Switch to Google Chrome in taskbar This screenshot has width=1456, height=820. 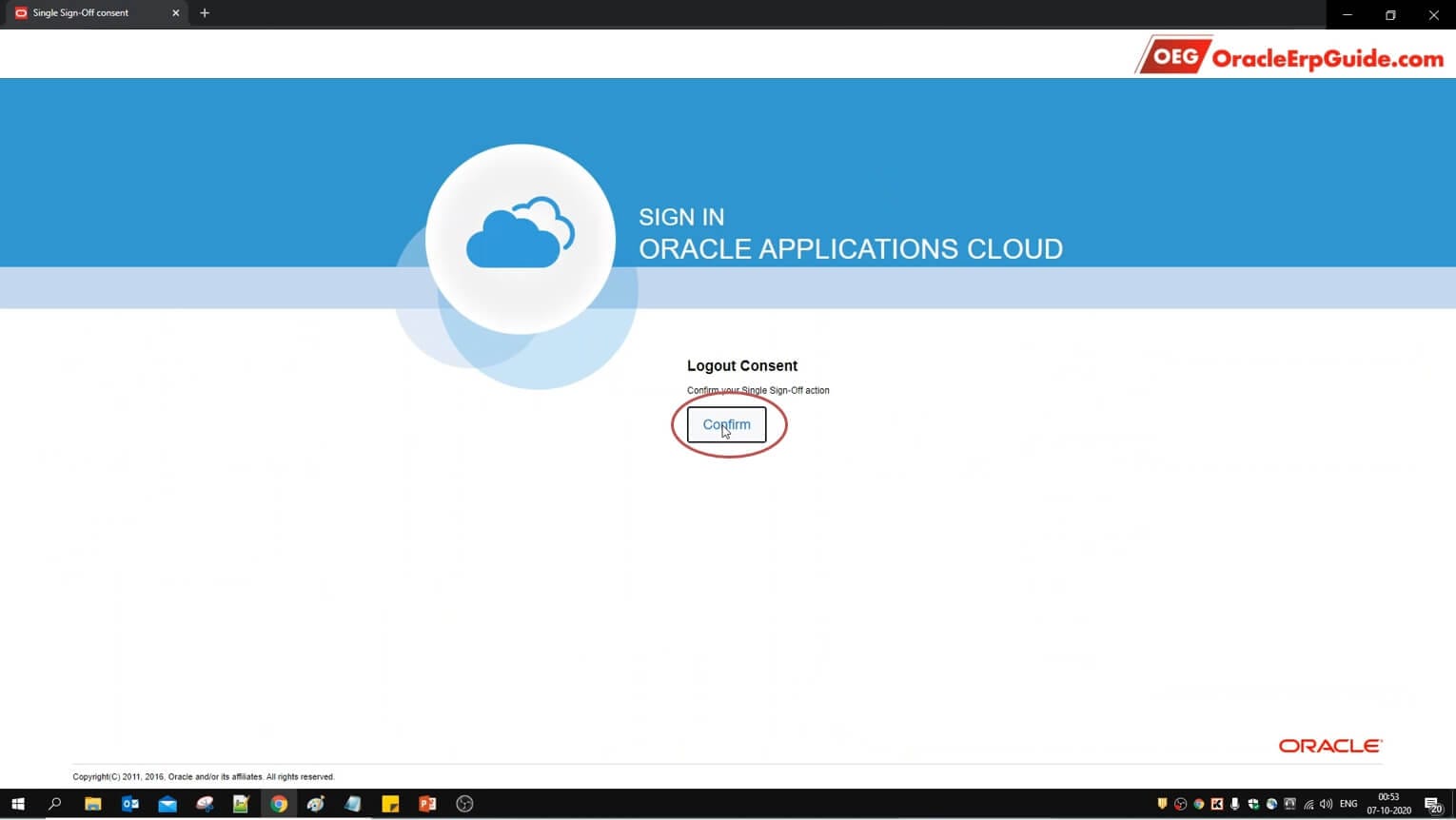coord(278,804)
